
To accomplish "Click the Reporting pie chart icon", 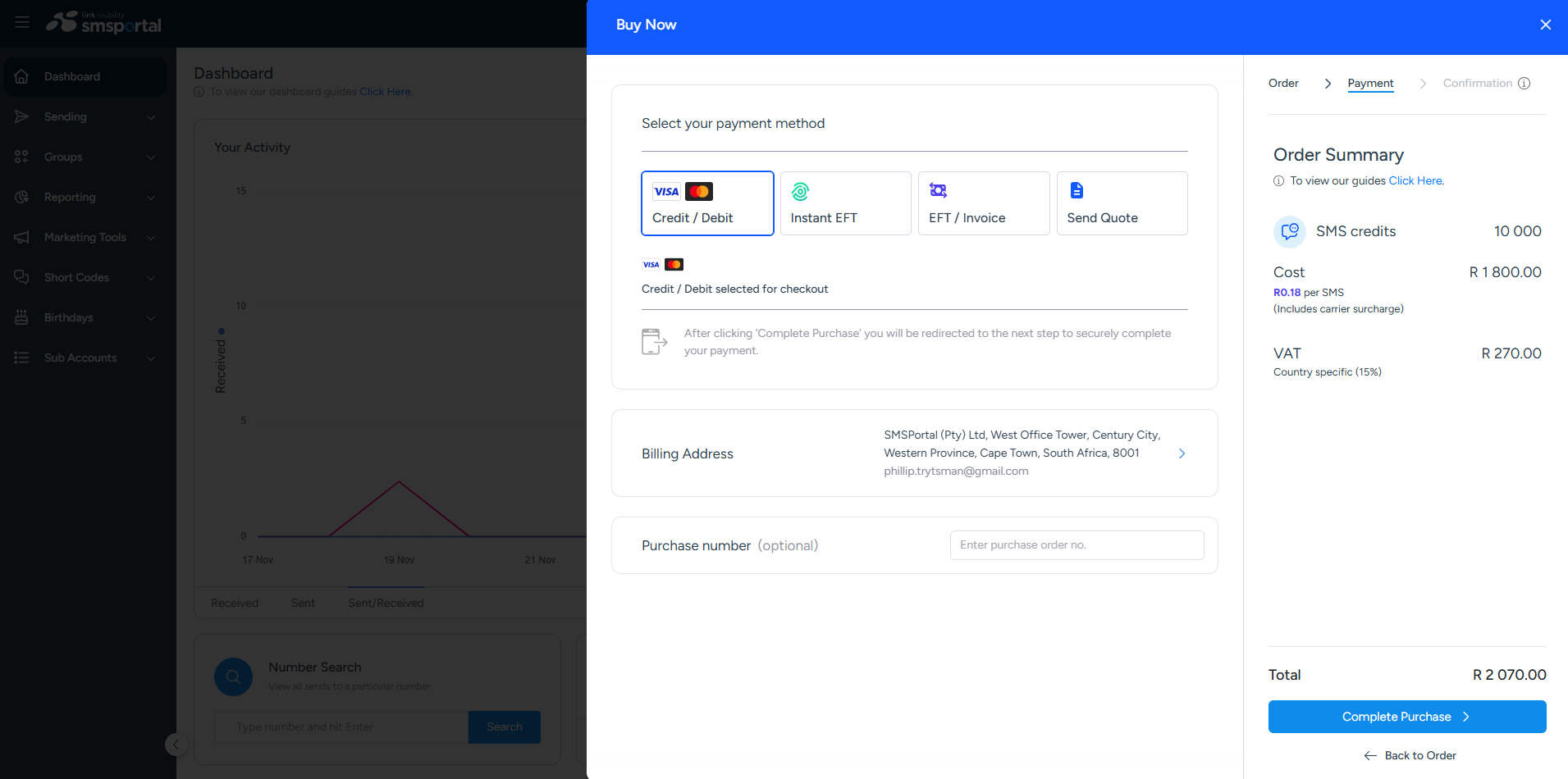I will click(x=22, y=197).
